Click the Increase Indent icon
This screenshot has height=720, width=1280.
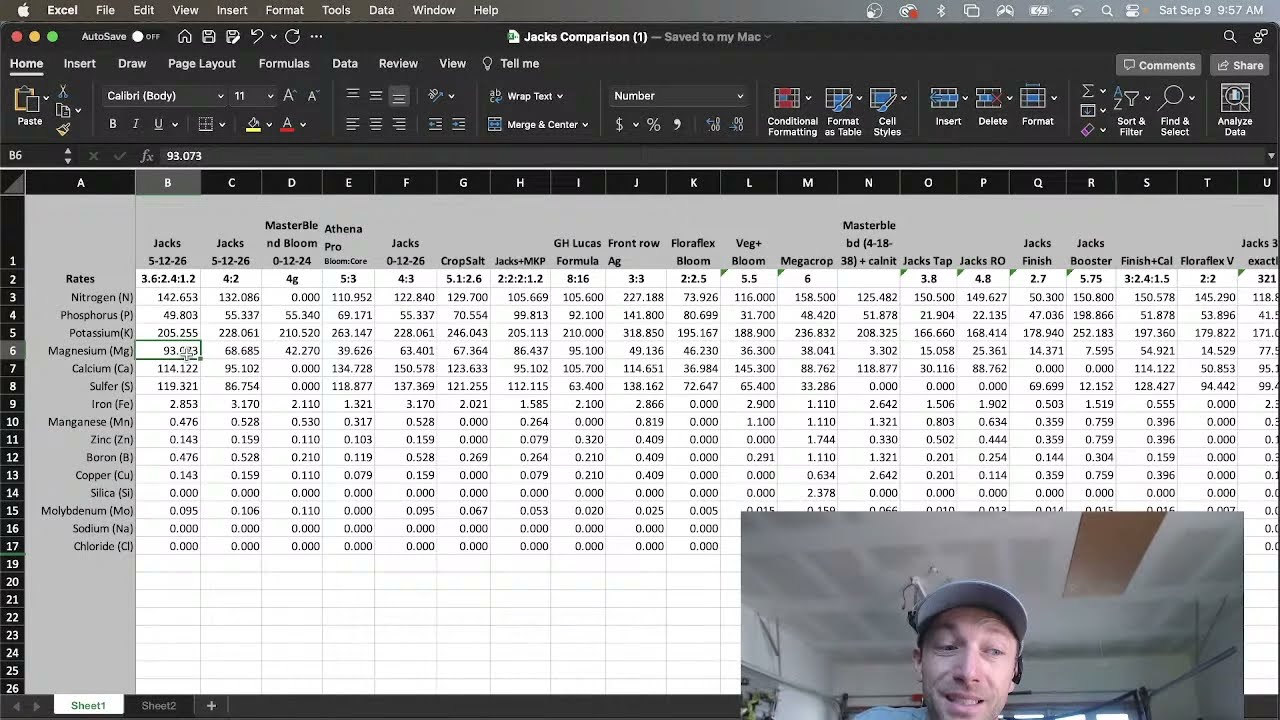click(458, 124)
